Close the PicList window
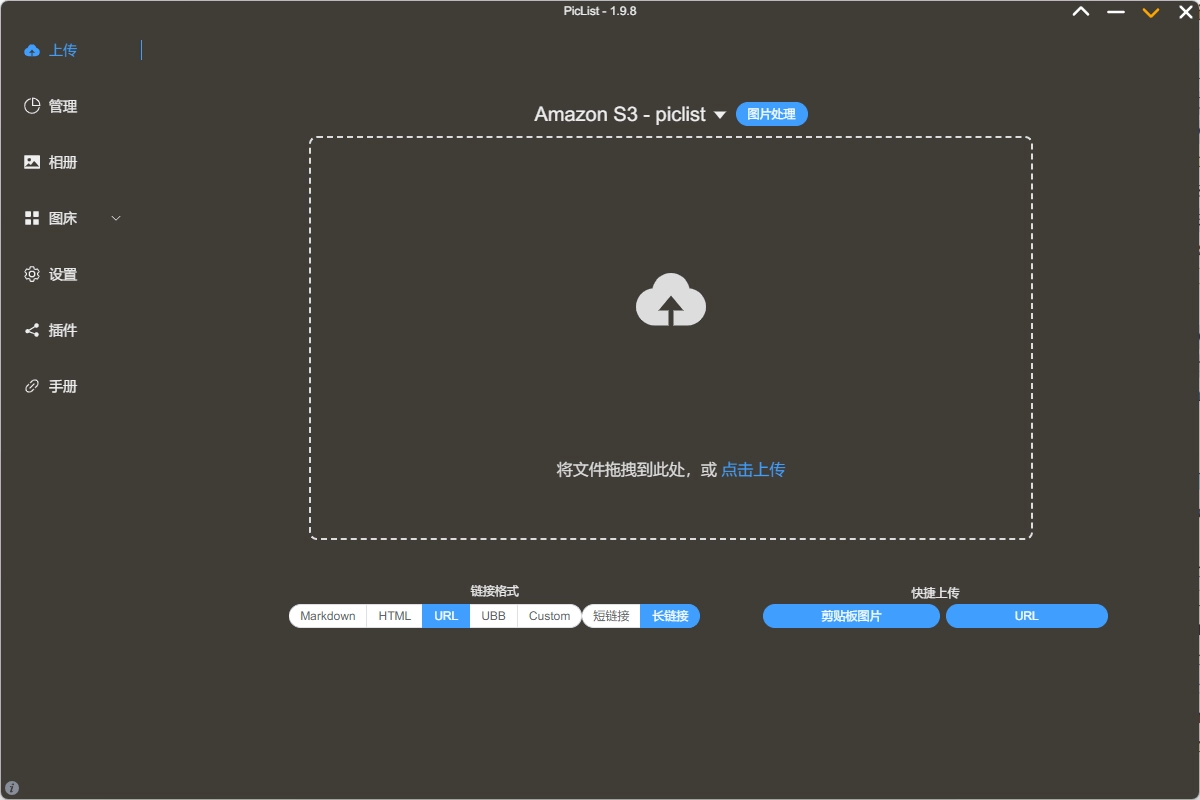The width and height of the screenshot is (1200, 800). coord(1186,12)
